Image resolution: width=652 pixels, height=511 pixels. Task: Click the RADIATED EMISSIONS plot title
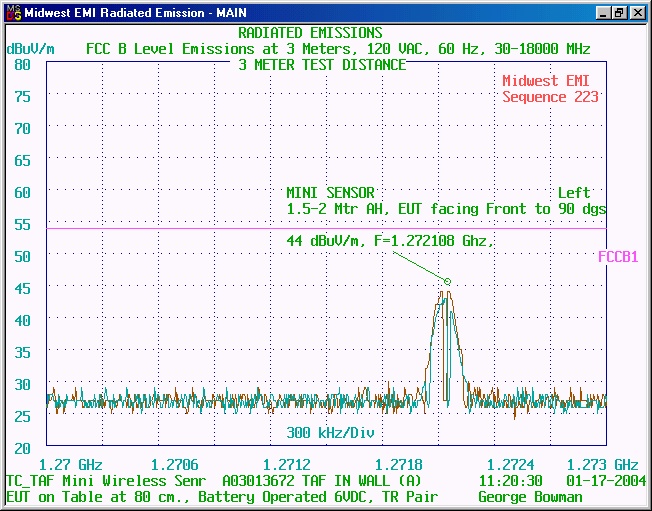click(324, 33)
